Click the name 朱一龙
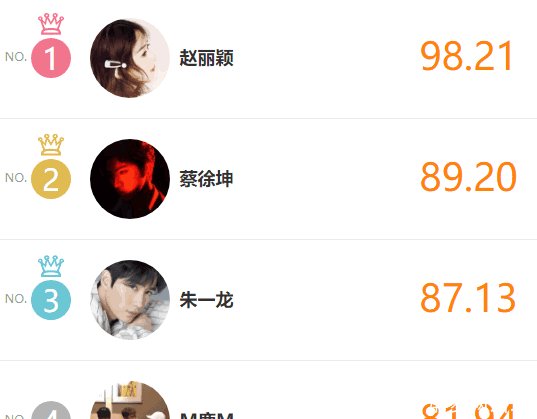 (x=207, y=300)
